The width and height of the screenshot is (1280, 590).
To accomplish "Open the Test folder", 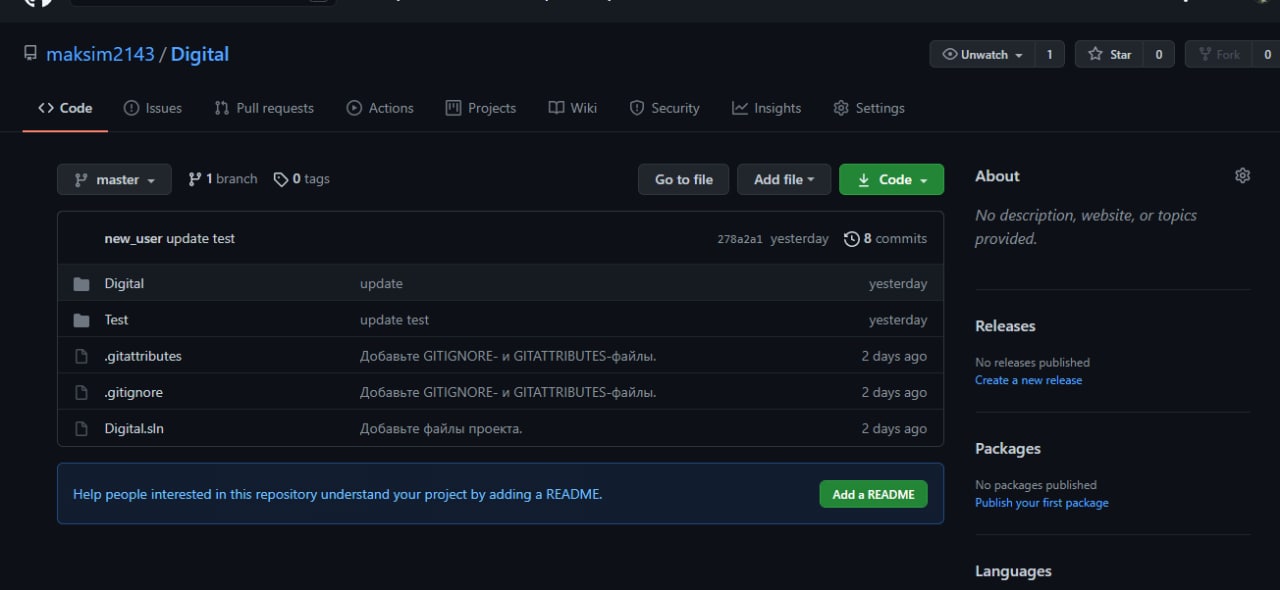I will (116, 320).
